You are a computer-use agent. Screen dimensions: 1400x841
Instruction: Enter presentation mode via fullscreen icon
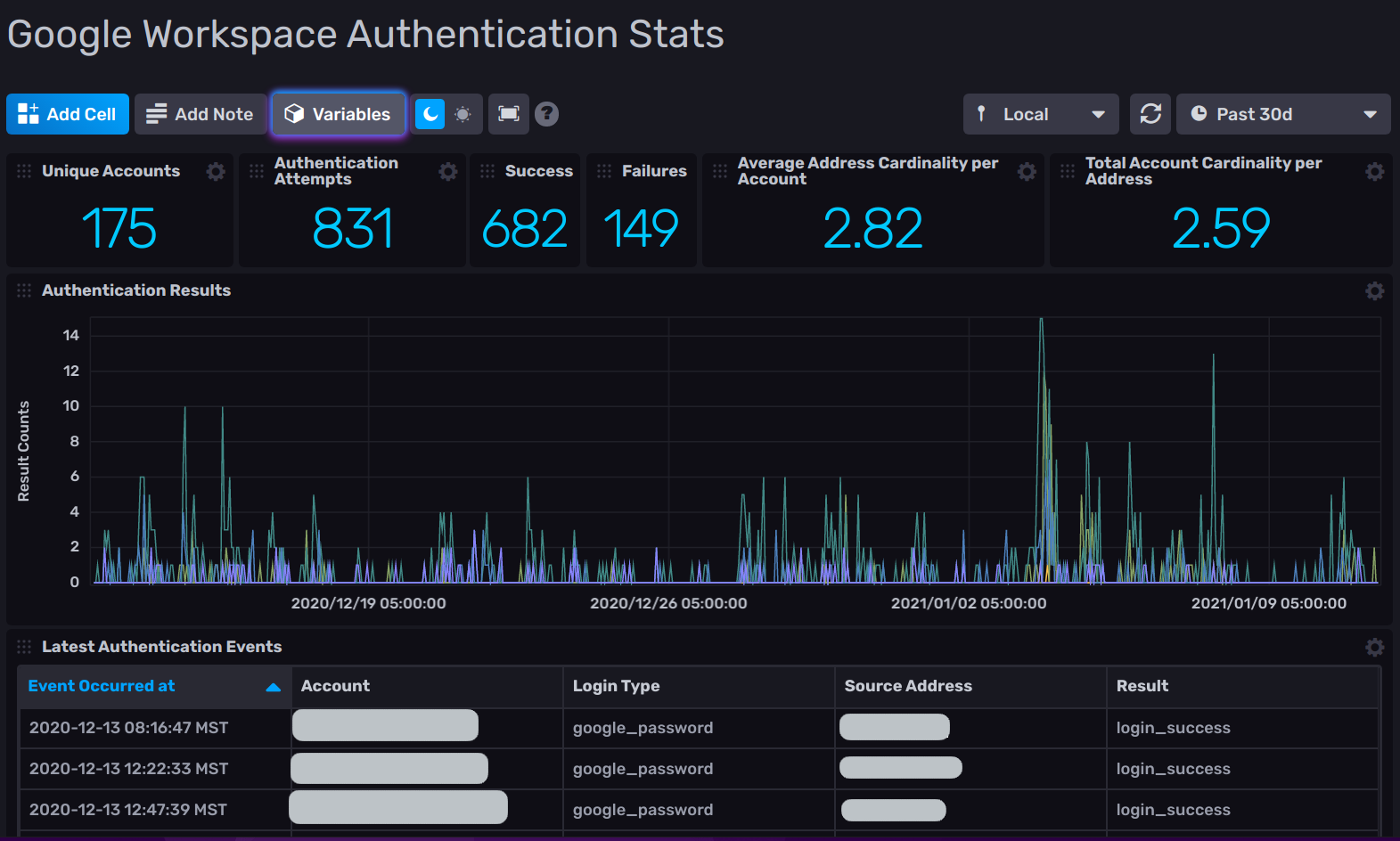tap(509, 114)
